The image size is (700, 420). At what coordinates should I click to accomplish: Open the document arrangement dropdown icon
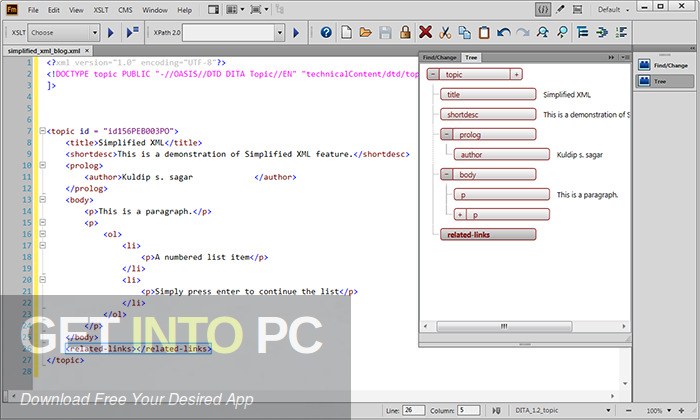tap(235, 9)
